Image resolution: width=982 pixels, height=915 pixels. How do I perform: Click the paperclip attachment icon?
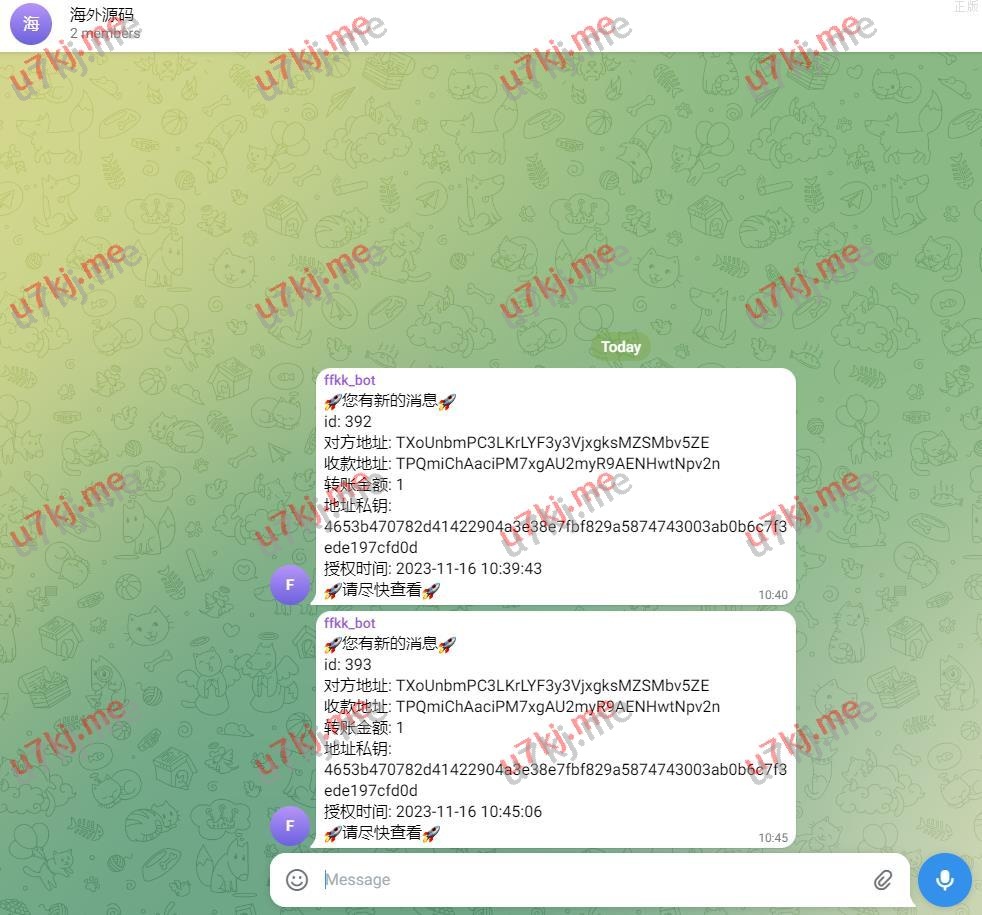[883, 880]
